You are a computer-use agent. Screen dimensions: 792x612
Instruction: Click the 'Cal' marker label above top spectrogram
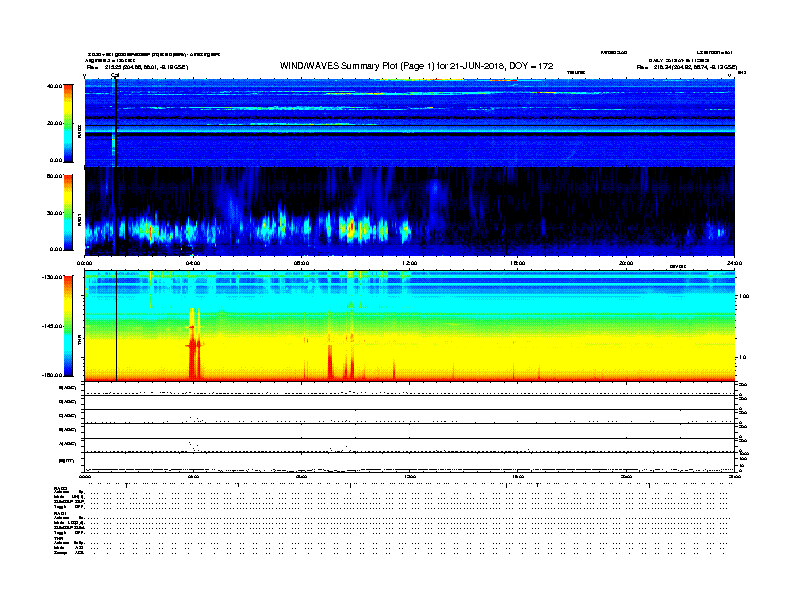click(x=115, y=76)
